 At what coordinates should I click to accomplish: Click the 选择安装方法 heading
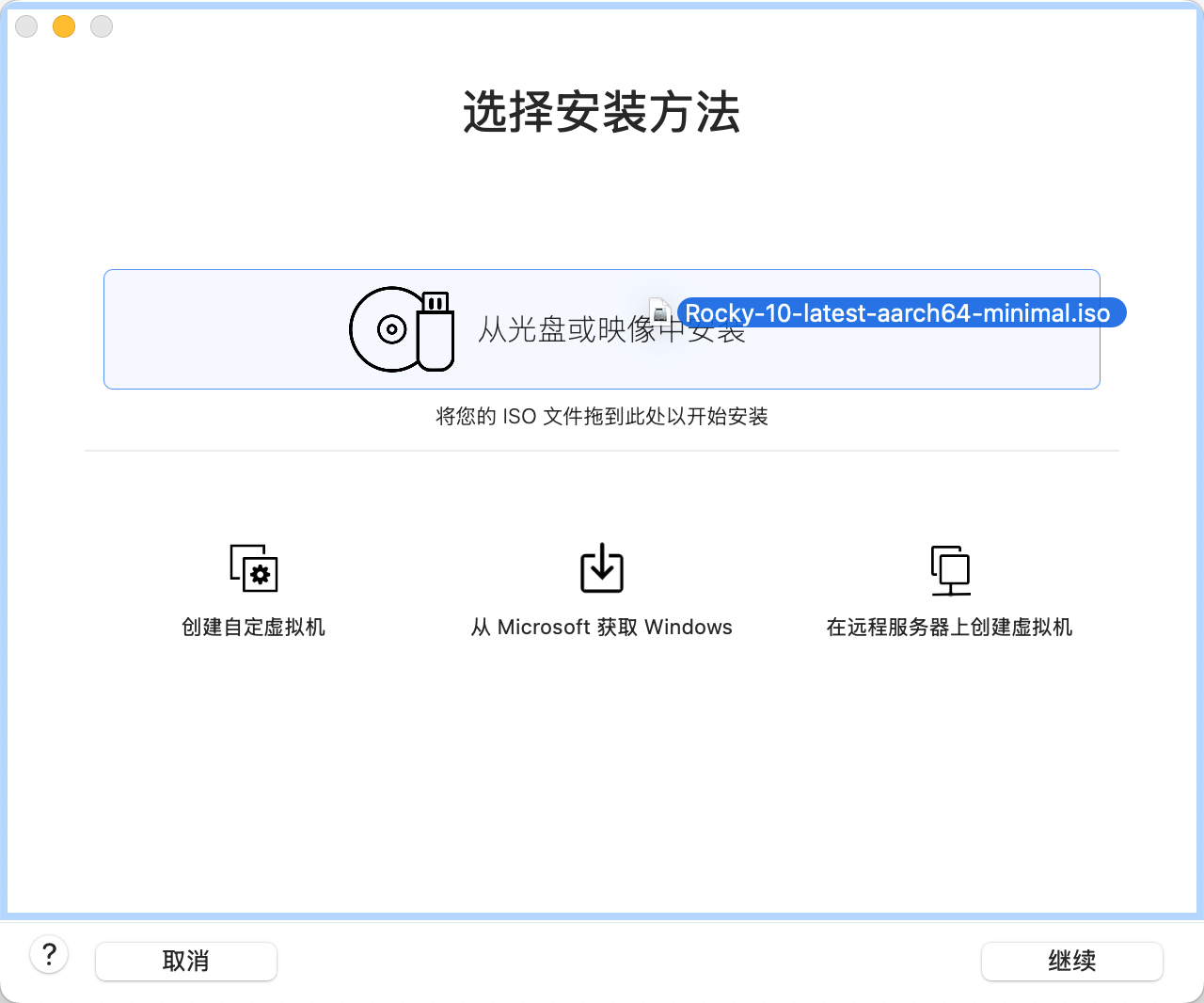pyautogui.click(x=602, y=113)
